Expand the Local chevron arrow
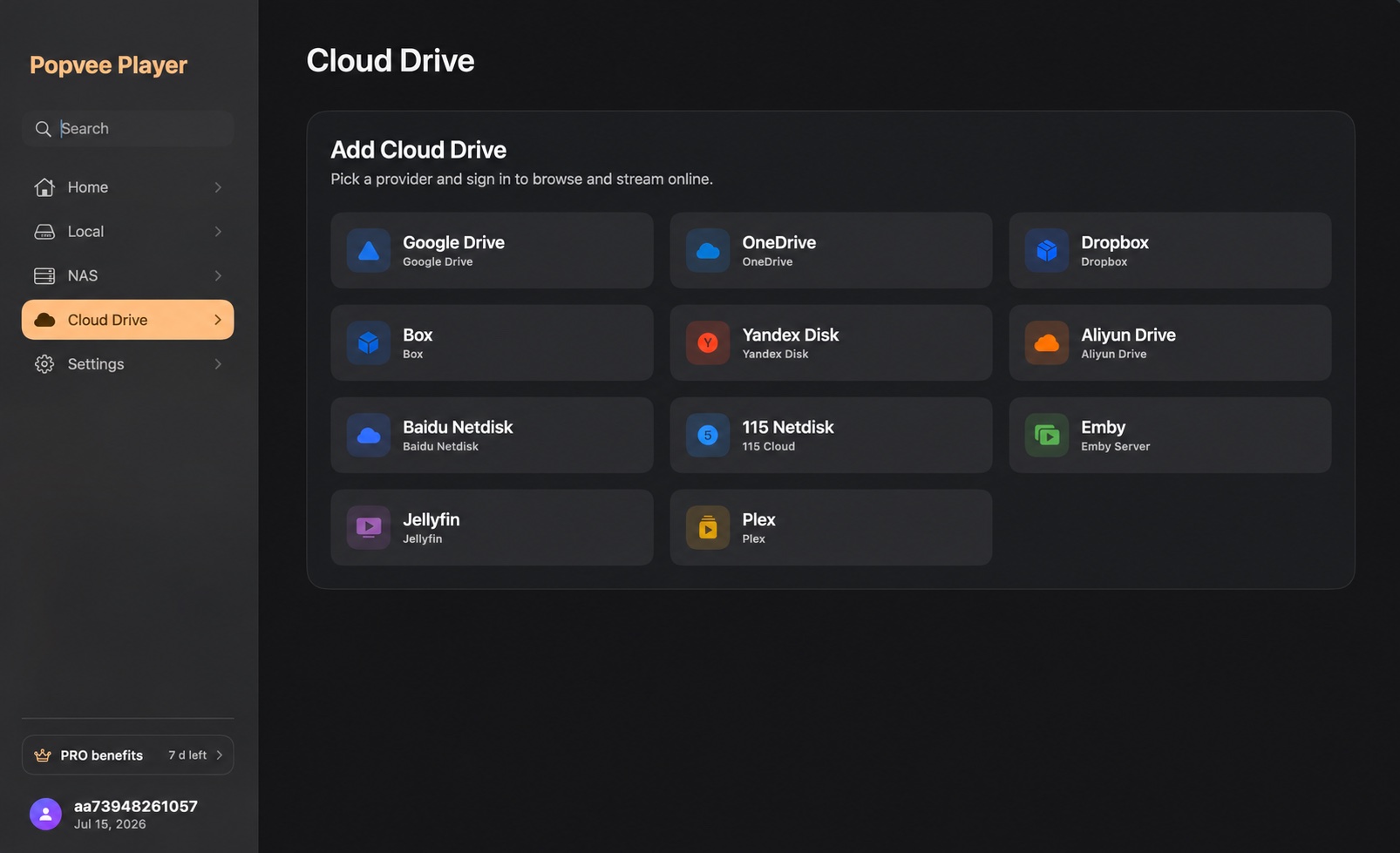This screenshot has height=853, width=1400. point(218,232)
